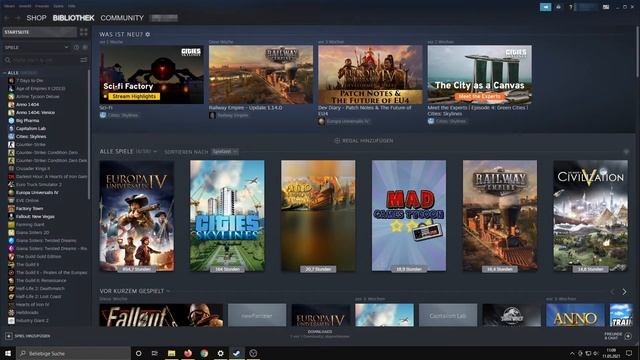Expand VOR KURZEM GESPIELT shelf dropdown

[x=168, y=291]
